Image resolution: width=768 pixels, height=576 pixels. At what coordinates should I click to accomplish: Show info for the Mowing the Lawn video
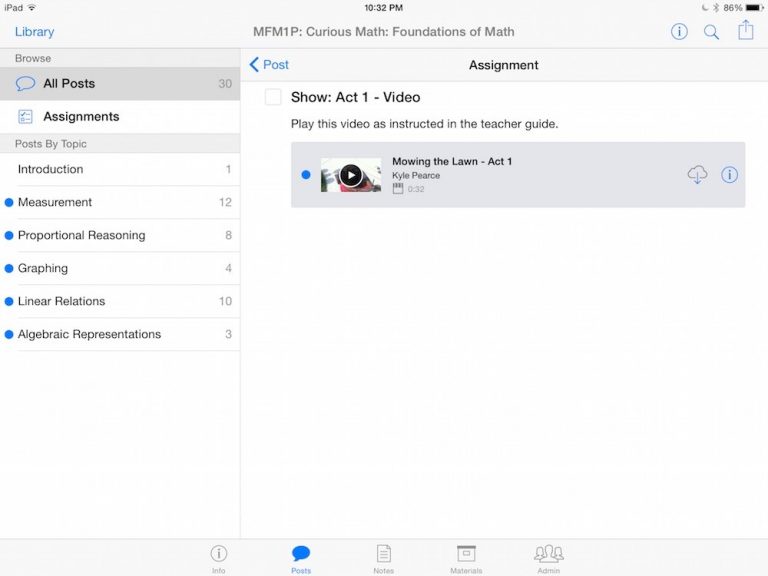point(729,175)
